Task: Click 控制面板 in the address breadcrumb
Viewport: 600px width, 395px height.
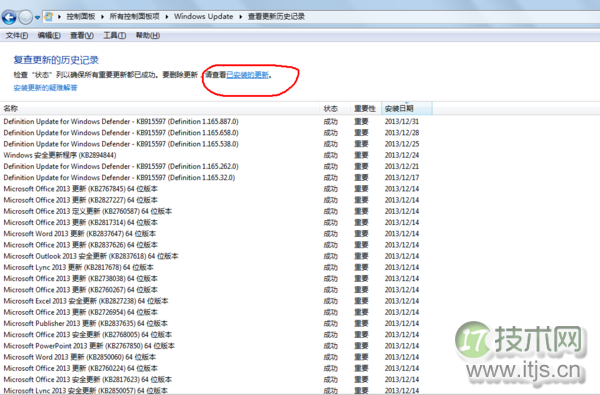Action: point(80,16)
